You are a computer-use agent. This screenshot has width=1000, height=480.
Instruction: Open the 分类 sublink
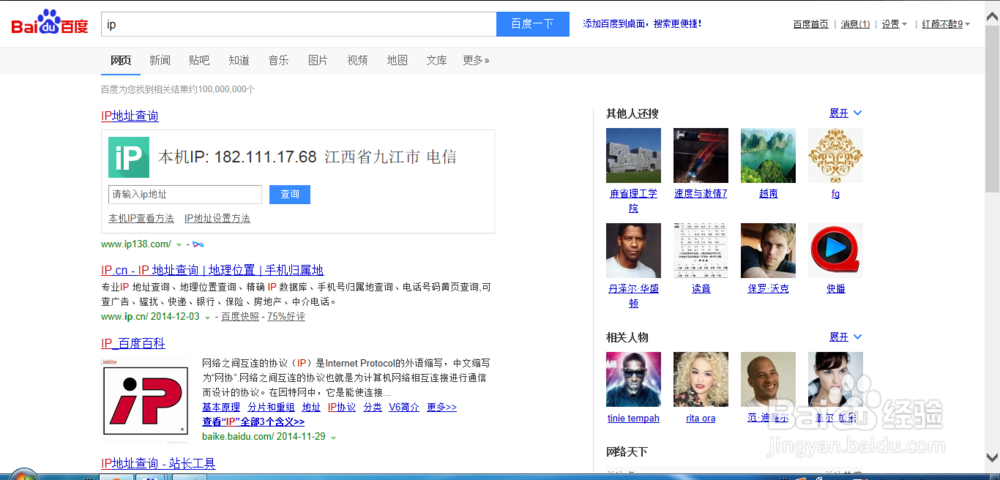click(x=372, y=407)
